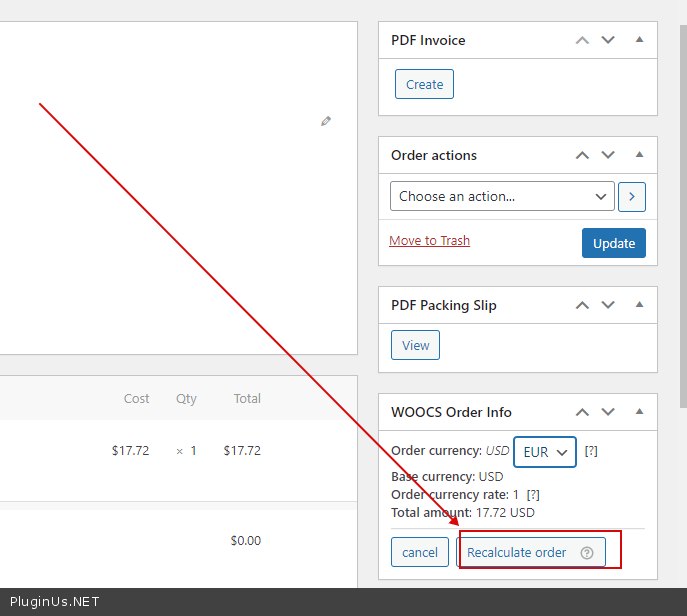View the PDF packing slip
This screenshot has height=616, width=687.
[x=415, y=346]
